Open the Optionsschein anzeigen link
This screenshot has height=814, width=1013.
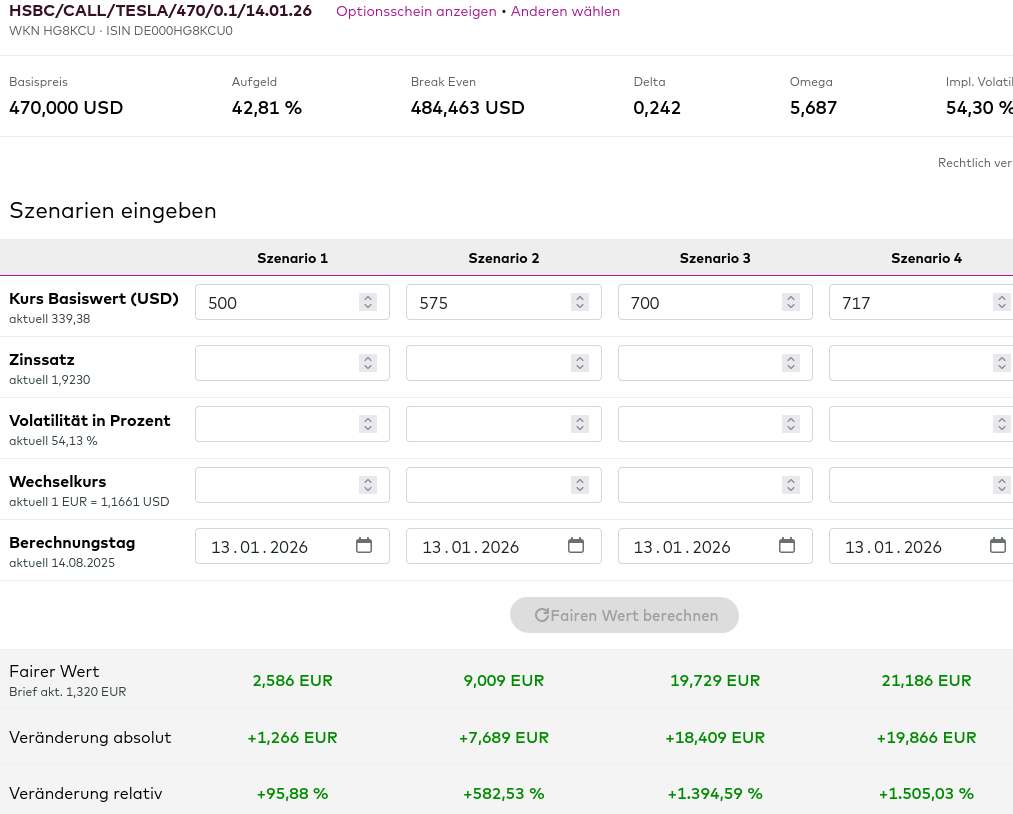416,12
